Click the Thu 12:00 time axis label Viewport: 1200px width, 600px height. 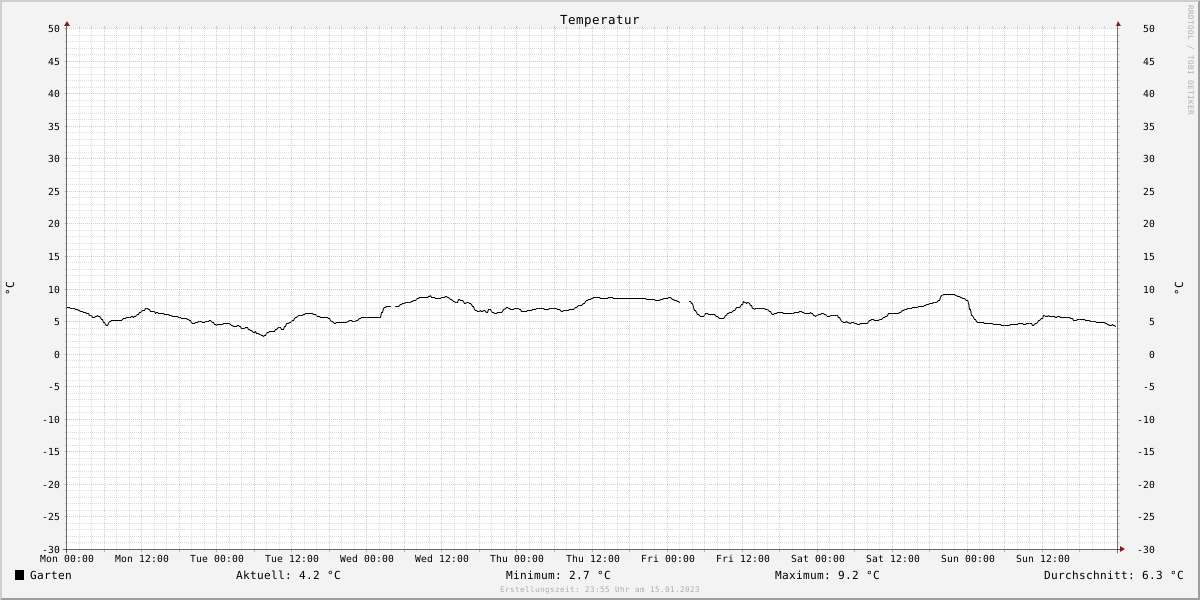click(x=593, y=559)
